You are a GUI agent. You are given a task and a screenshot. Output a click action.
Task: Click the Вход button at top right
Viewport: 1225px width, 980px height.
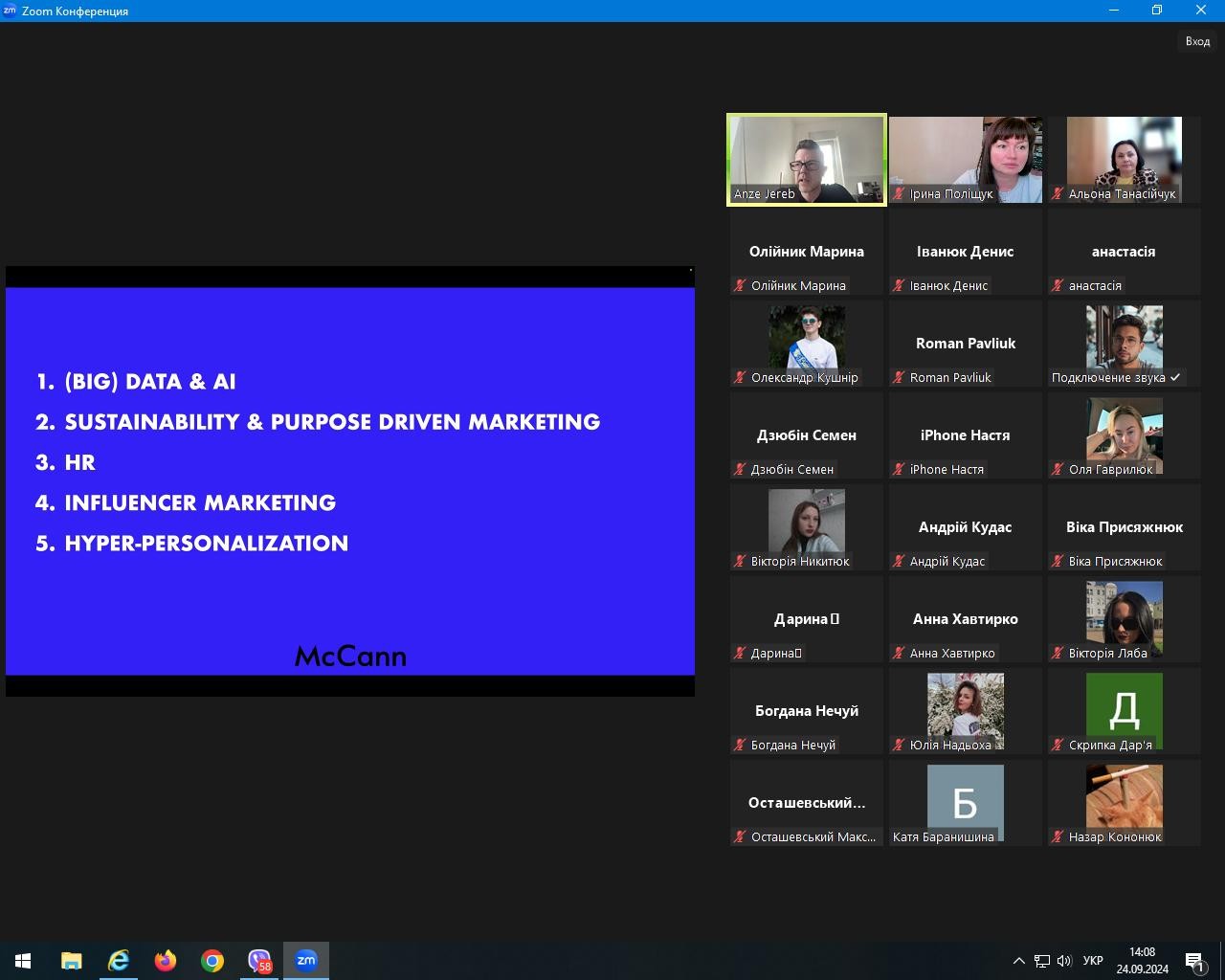[x=1197, y=41]
